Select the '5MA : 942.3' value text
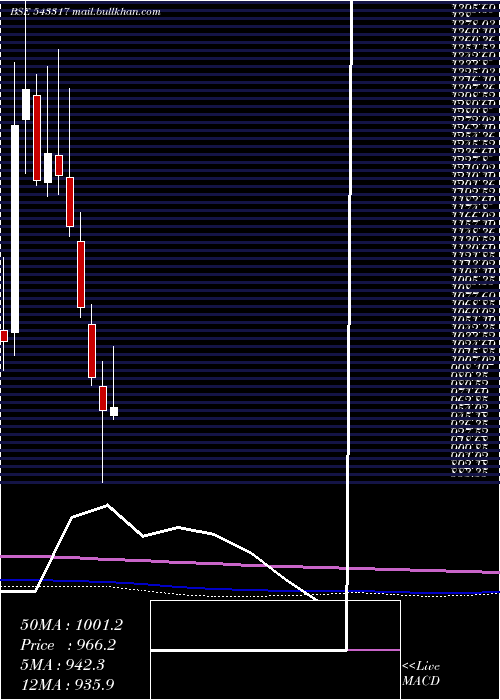 (x=63, y=665)
